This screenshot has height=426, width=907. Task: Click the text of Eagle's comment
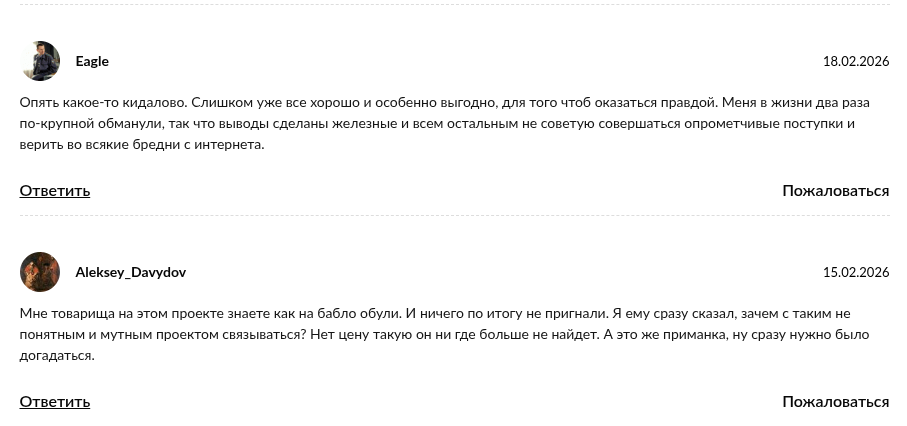click(440, 124)
